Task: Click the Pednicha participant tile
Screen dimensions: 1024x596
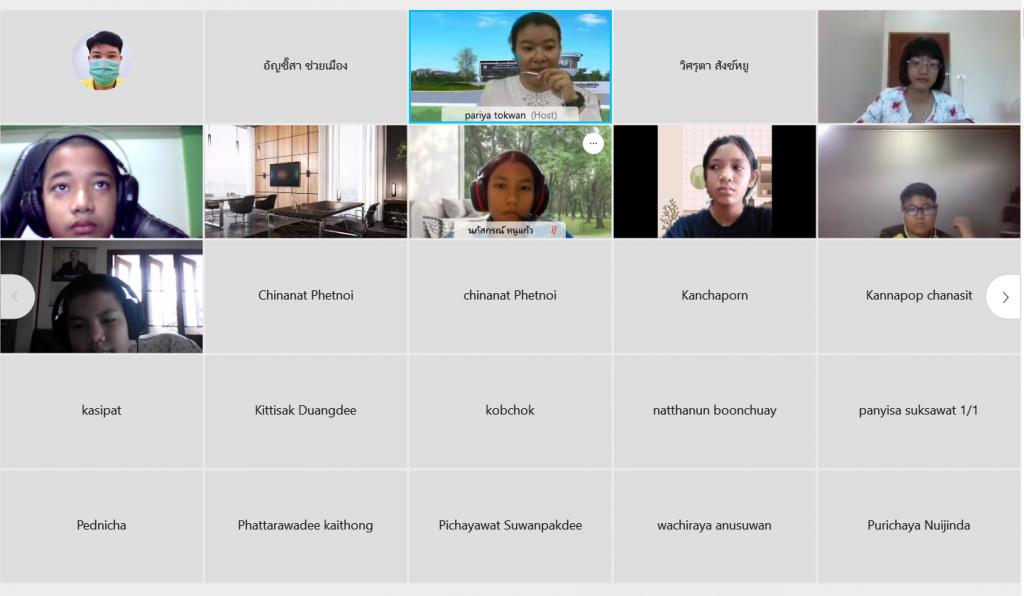Action: [101, 525]
